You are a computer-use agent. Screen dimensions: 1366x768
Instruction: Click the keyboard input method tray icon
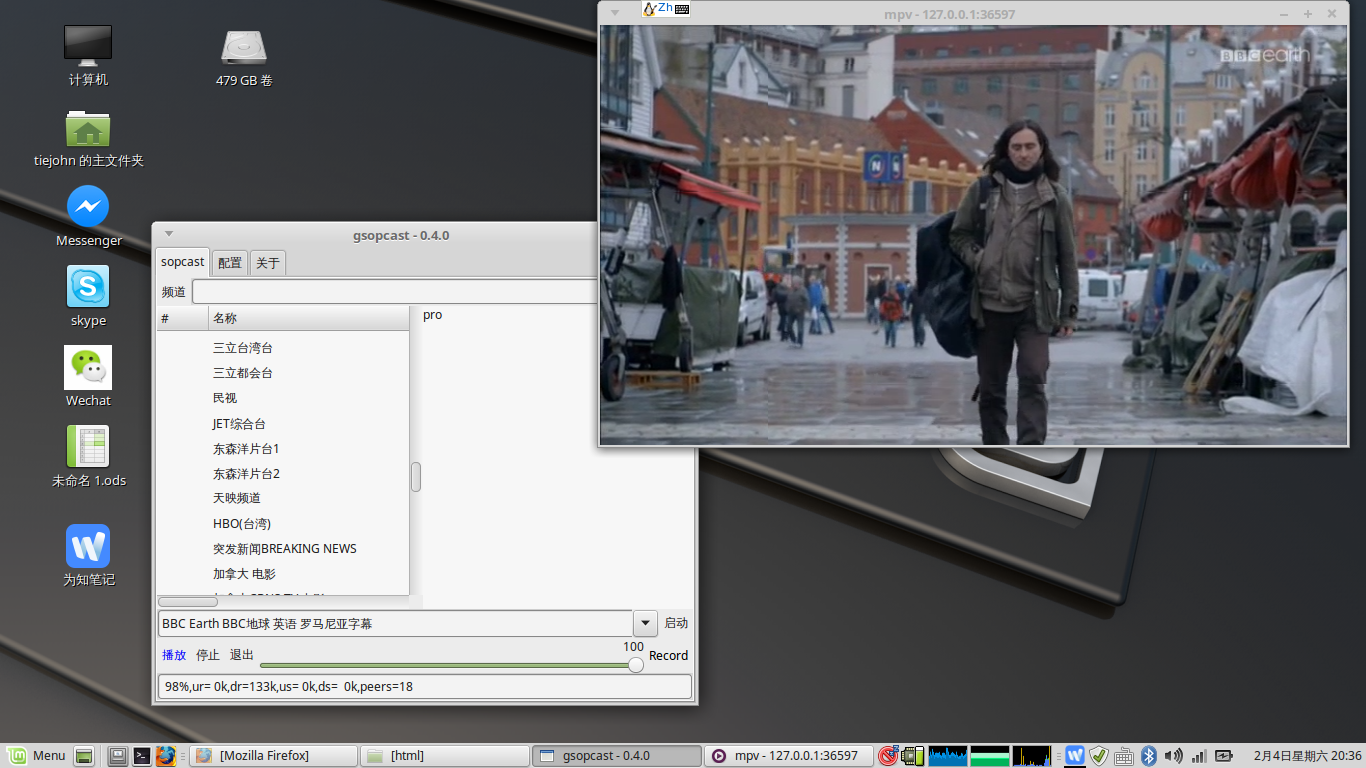pos(1124,756)
